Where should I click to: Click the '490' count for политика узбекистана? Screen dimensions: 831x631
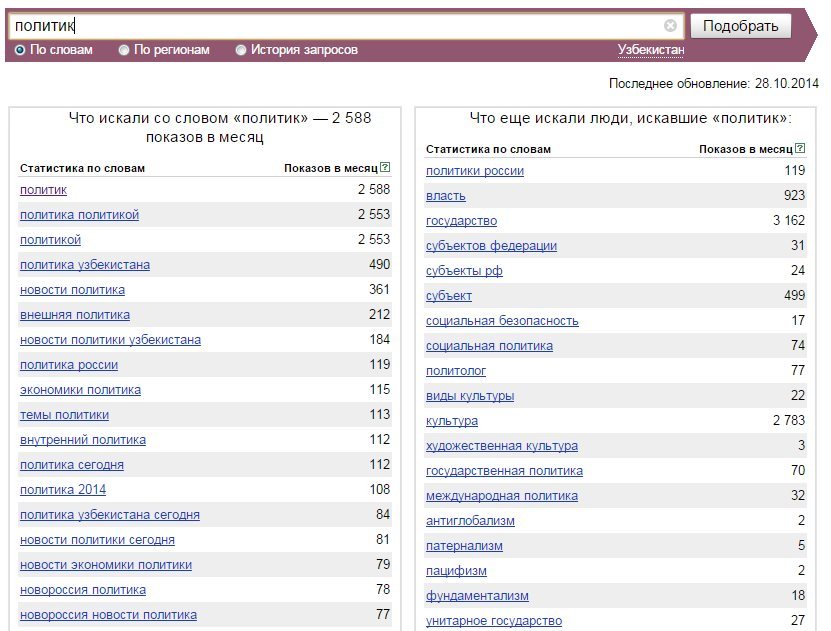click(379, 264)
